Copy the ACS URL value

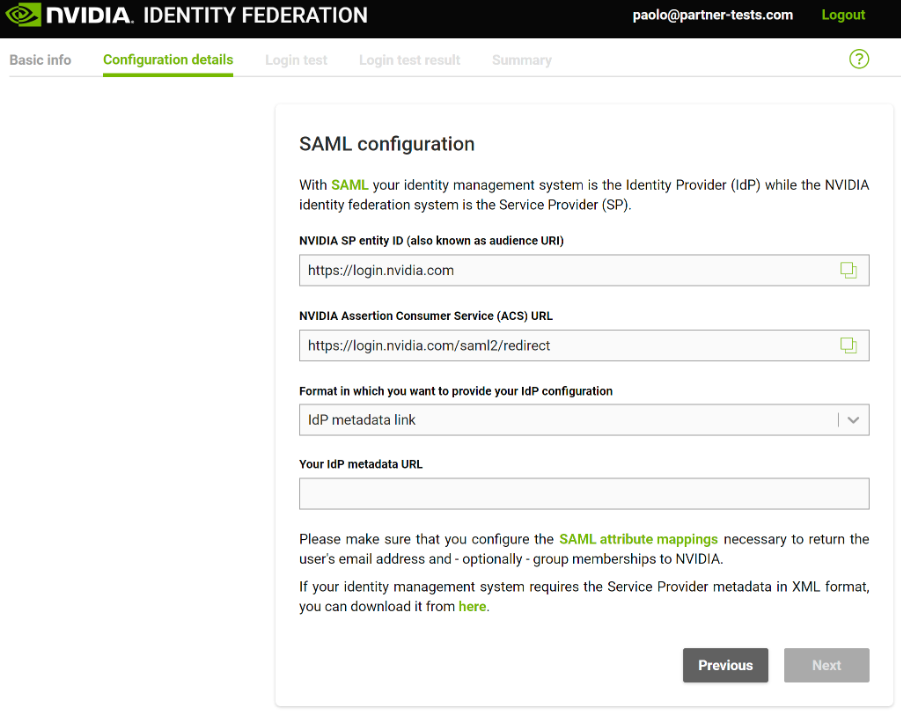tap(848, 345)
